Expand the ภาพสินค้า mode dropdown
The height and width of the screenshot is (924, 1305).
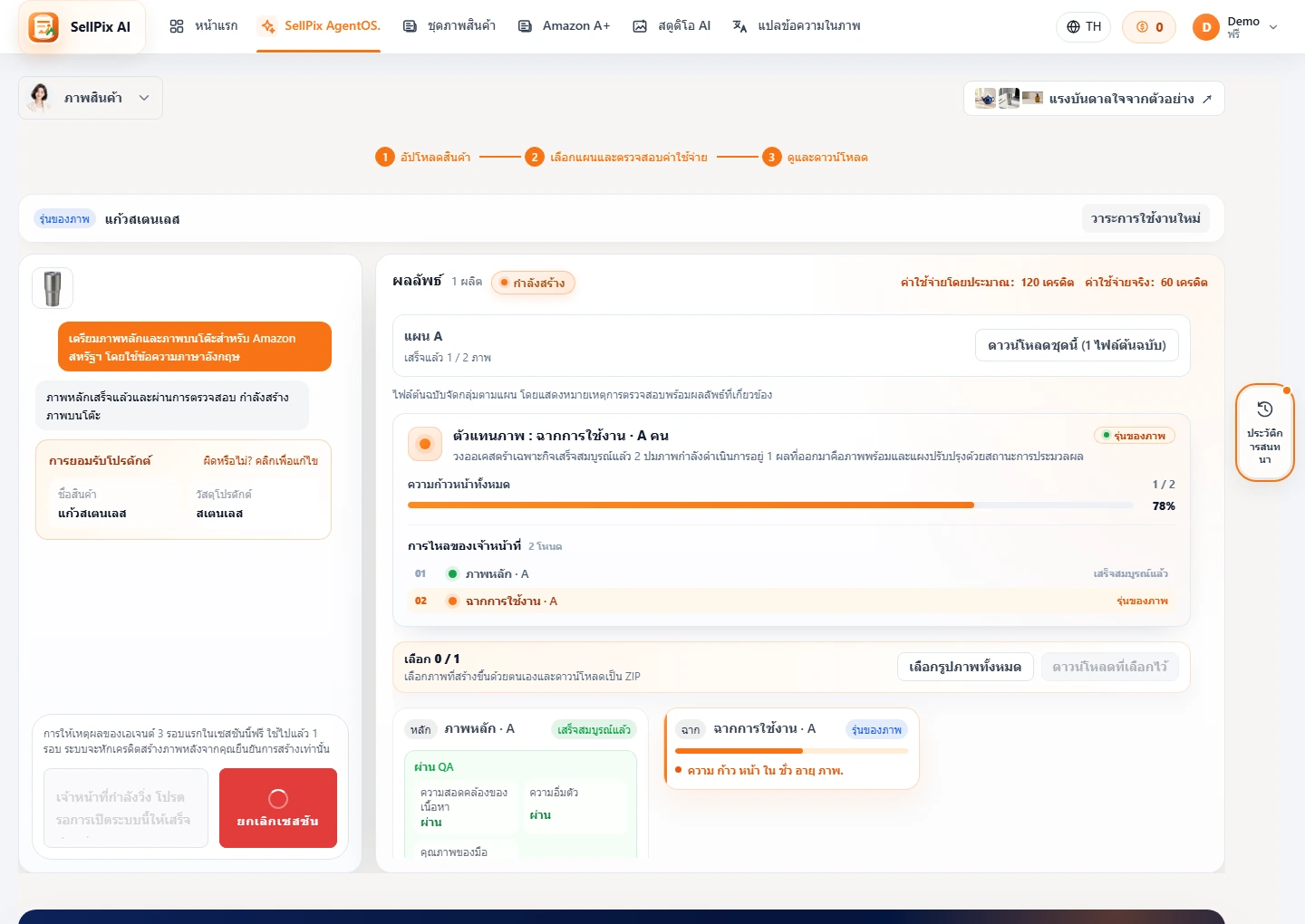(x=91, y=98)
